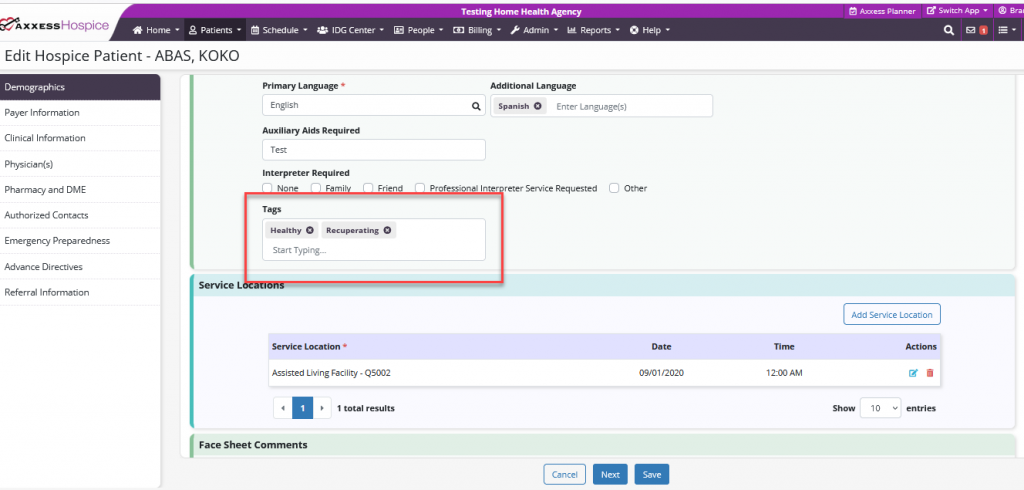Switch to Payer Information section

coord(42,113)
